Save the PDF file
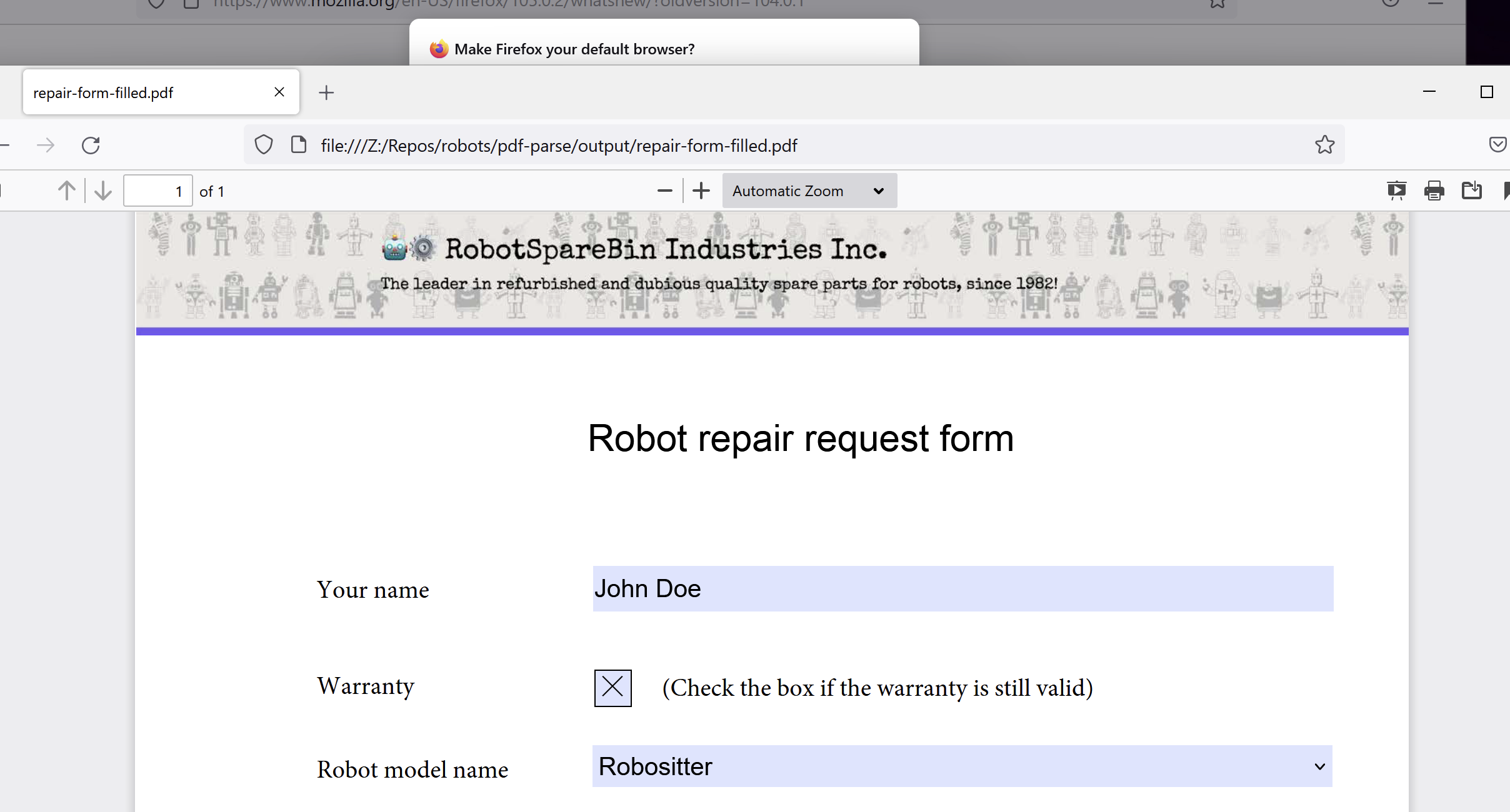 coord(1472,191)
